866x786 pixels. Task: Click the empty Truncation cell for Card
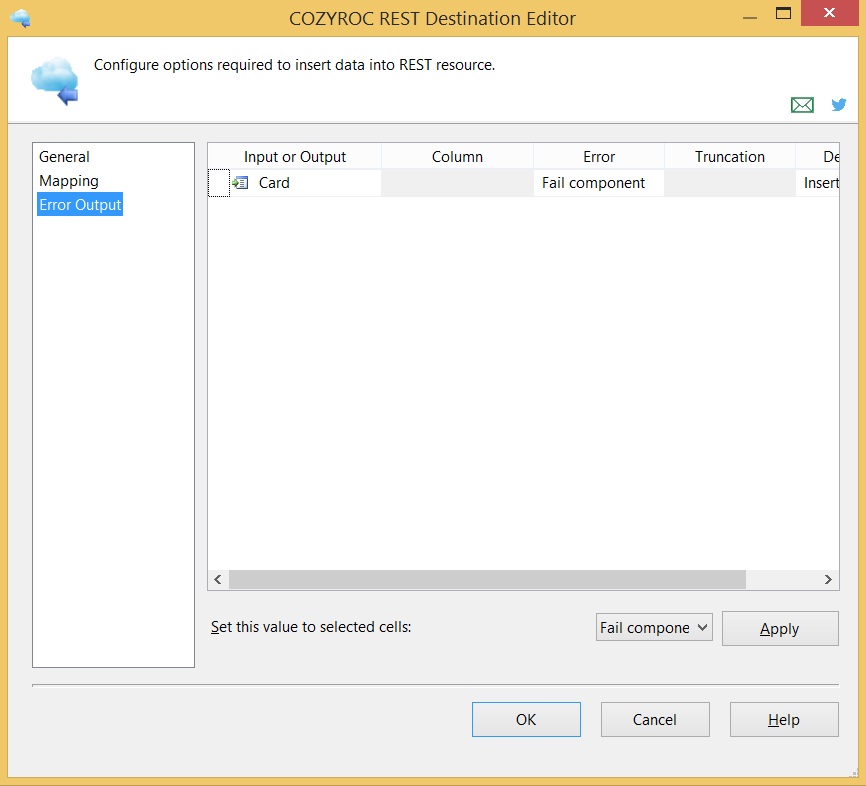[730, 183]
